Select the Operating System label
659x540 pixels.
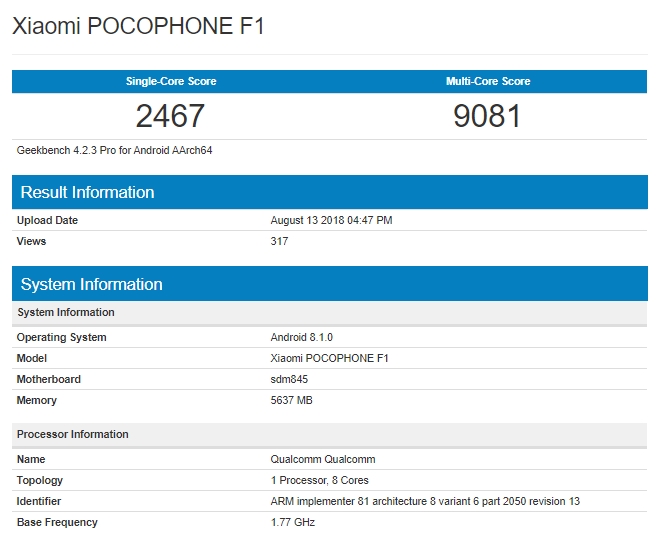point(61,337)
